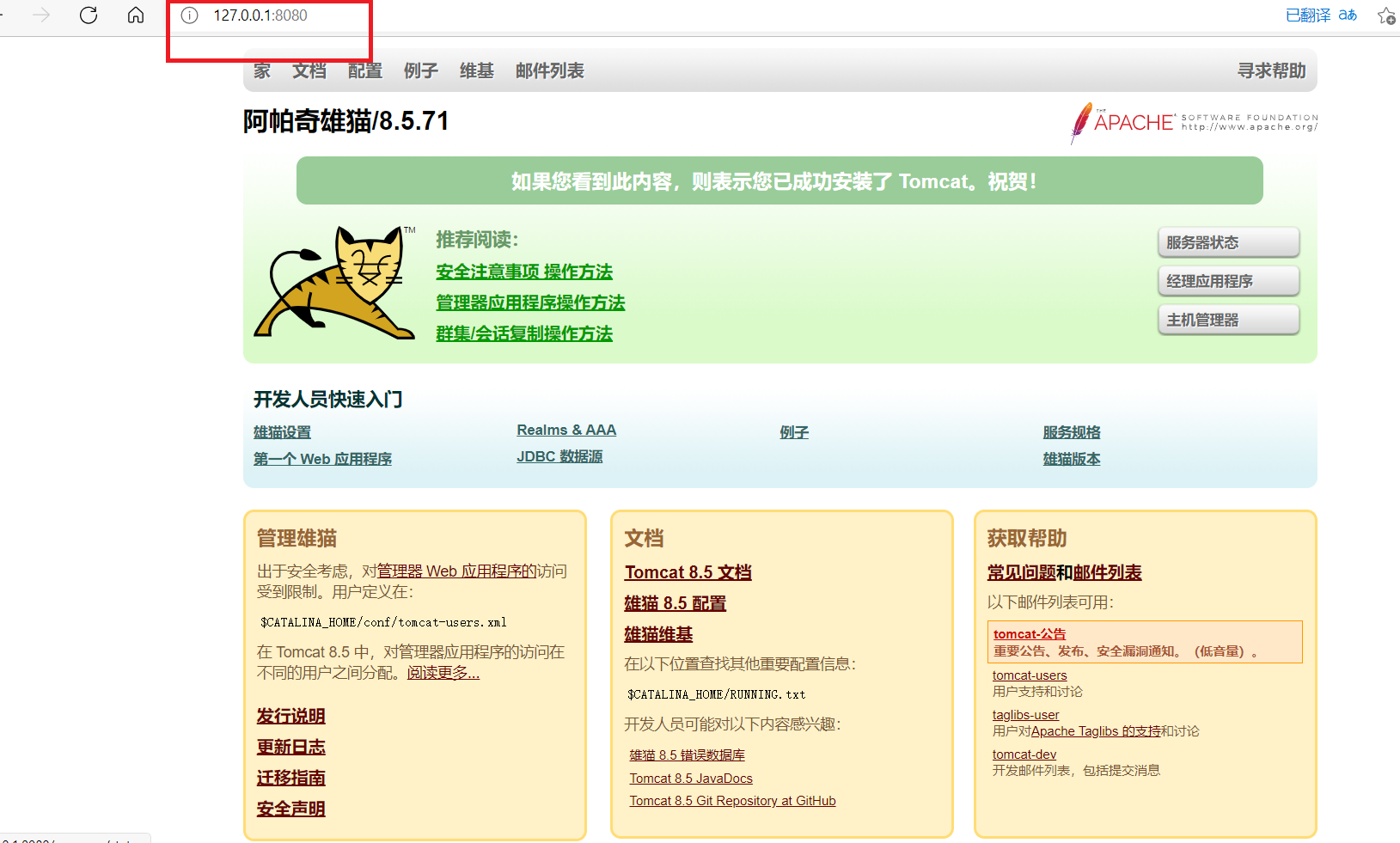Viewport: 1400px width, 843px height.
Task: Open Tomcat 8.5 文档 link
Action: [x=688, y=572]
